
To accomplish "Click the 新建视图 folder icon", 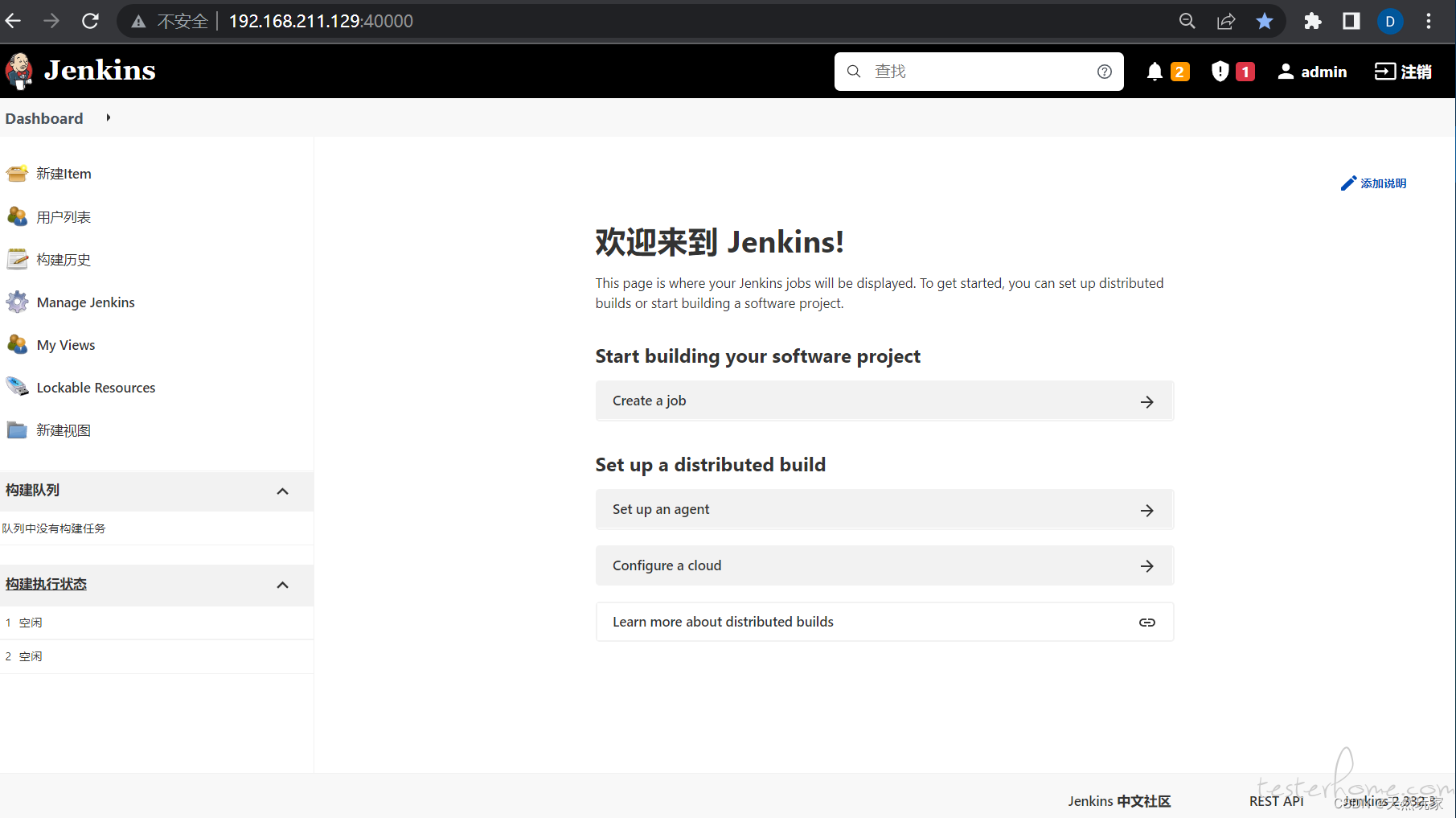I will (x=17, y=430).
